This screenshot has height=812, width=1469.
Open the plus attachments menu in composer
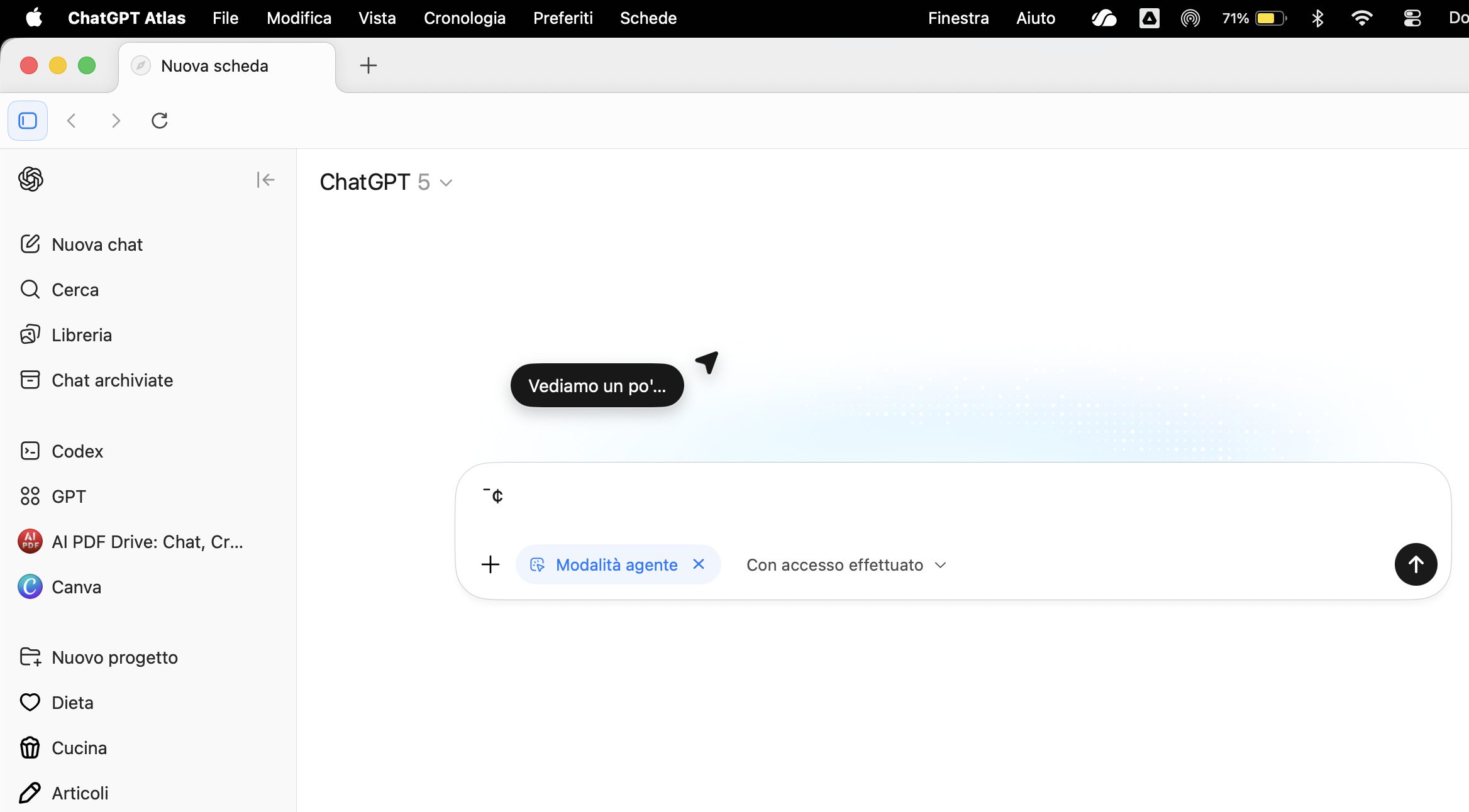coord(491,564)
